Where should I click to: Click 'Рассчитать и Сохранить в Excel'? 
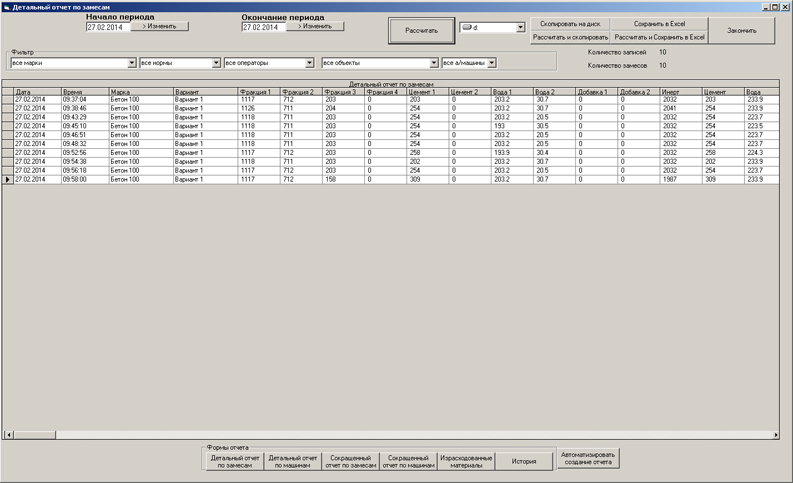pyautogui.click(x=660, y=37)
